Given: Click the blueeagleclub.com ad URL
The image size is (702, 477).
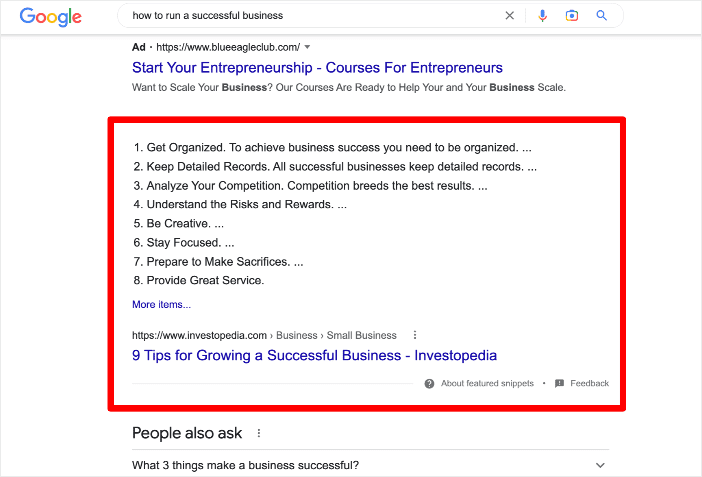Looking at the screenshot, I should tap(228, 47).
